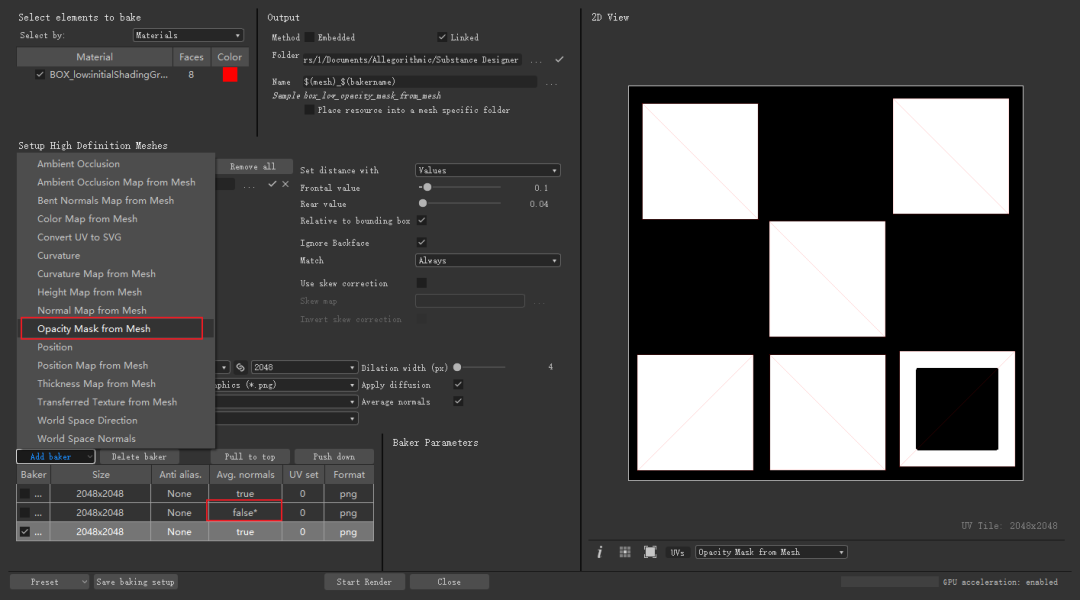Click Start Render button
Image resolution: width=1080 pixels, height=600 pixels.
pyautogui.click(x=364, y=582)
